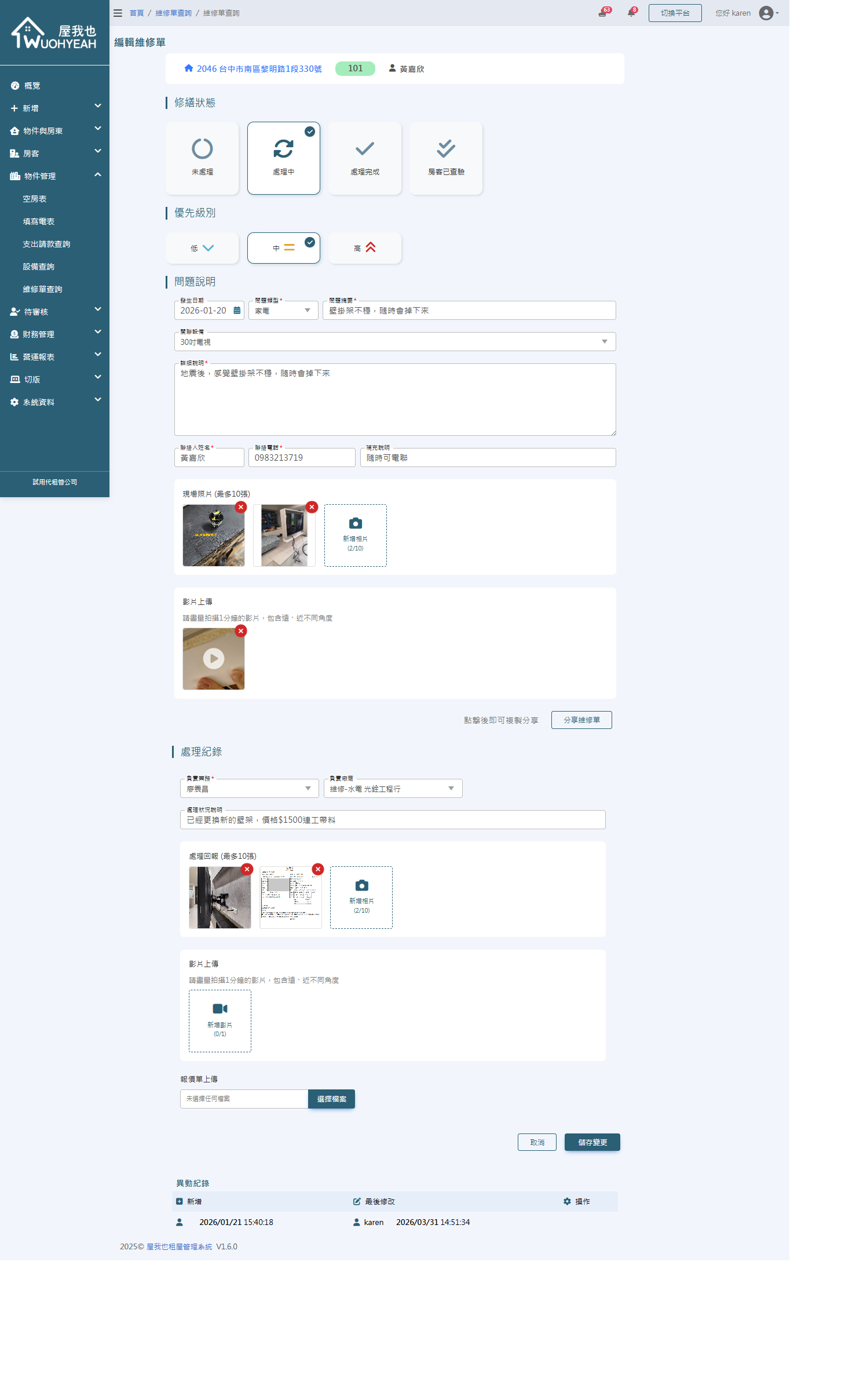Play the uploaded video thumbnail

[x=213, y=659]
